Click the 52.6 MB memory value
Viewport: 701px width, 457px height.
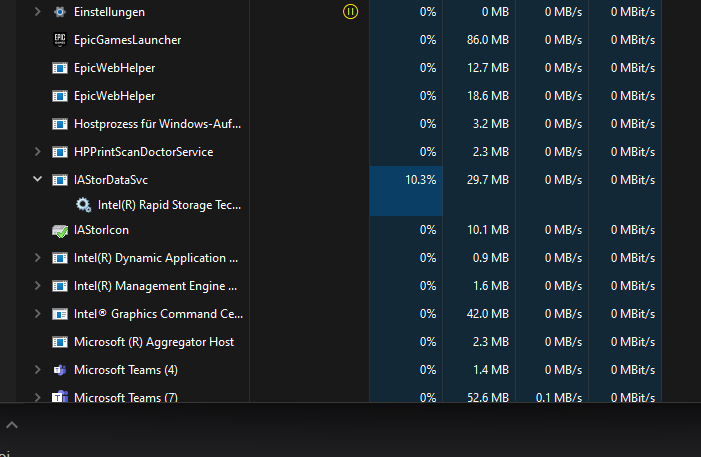pos(488,397)
